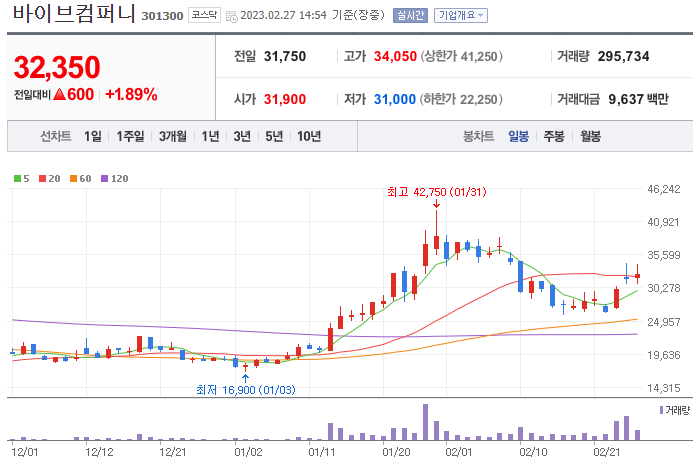Select the 3개월 line chart tab
Image resolution: width=693 pixels, height=462 pixels.
pyautogui.click(x=173, y=136)
